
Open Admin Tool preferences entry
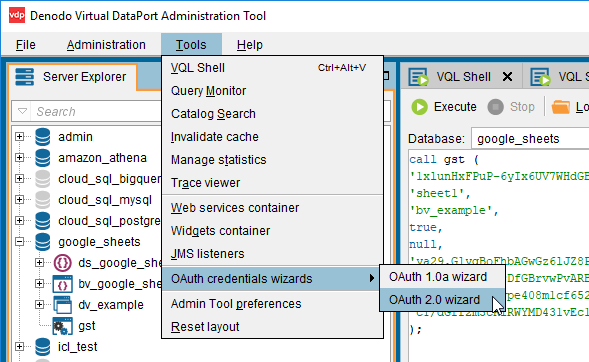pyautogui.click(x=272, y=303)
